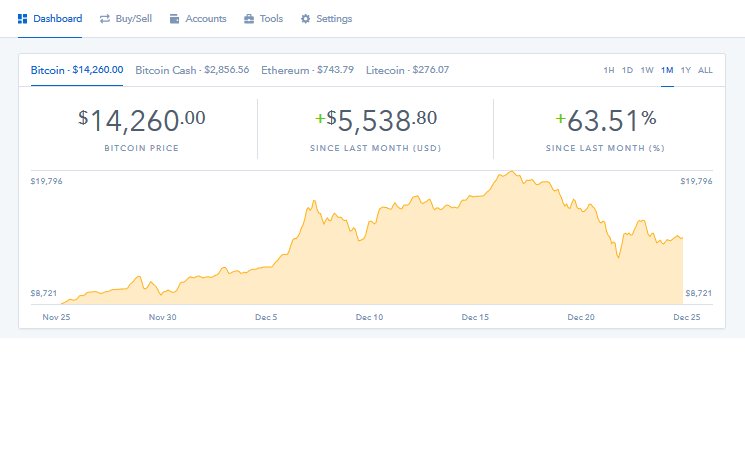Switch to the Ethereum tab

click(307, 70)
